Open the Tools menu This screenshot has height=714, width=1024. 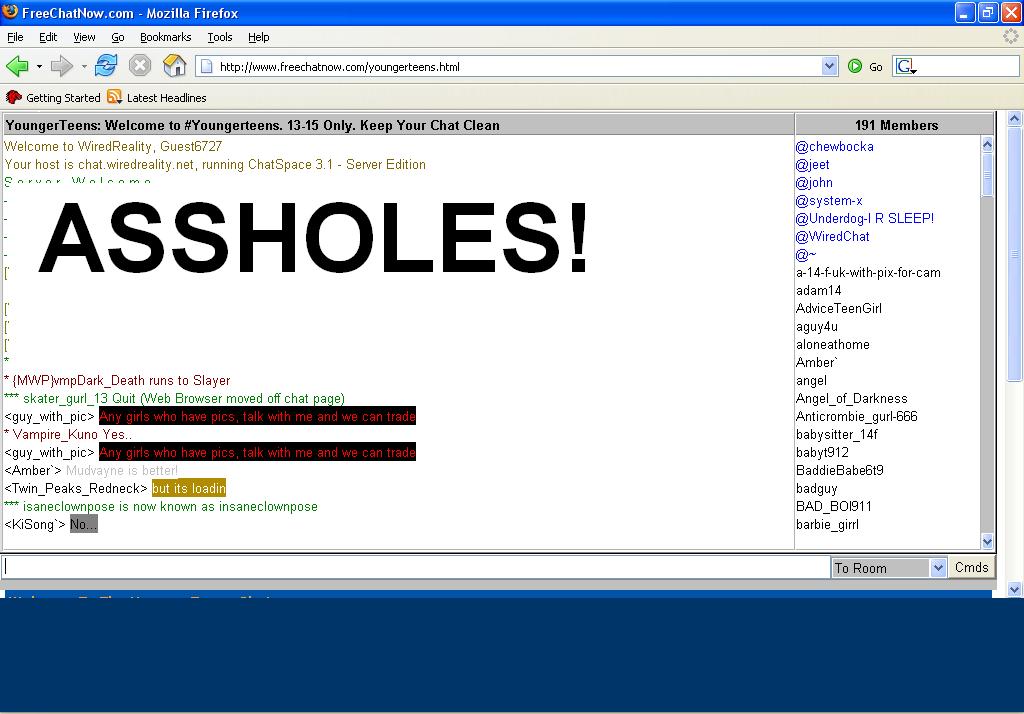(x=220, y=37)
